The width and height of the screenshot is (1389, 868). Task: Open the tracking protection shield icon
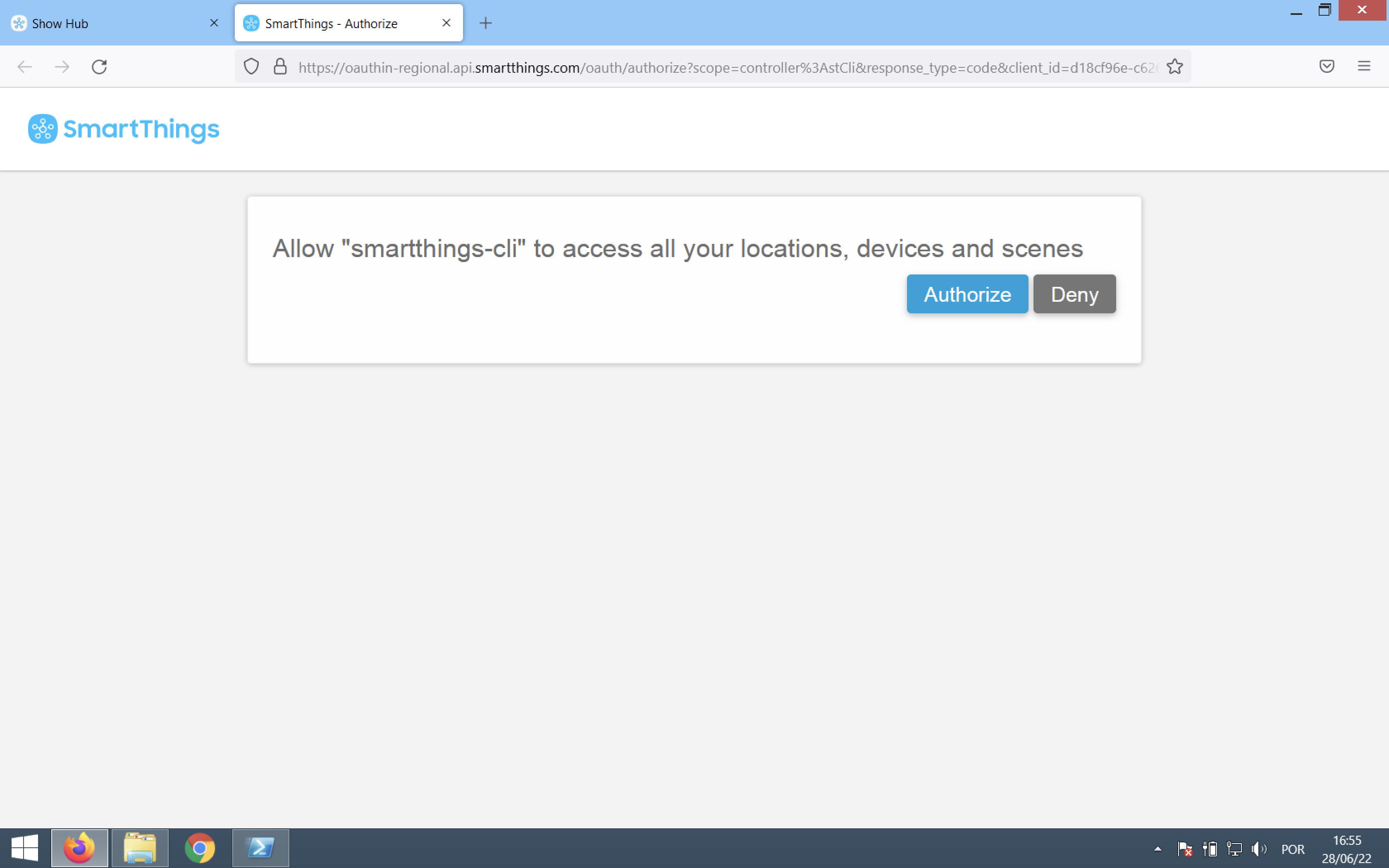[251, 67]
